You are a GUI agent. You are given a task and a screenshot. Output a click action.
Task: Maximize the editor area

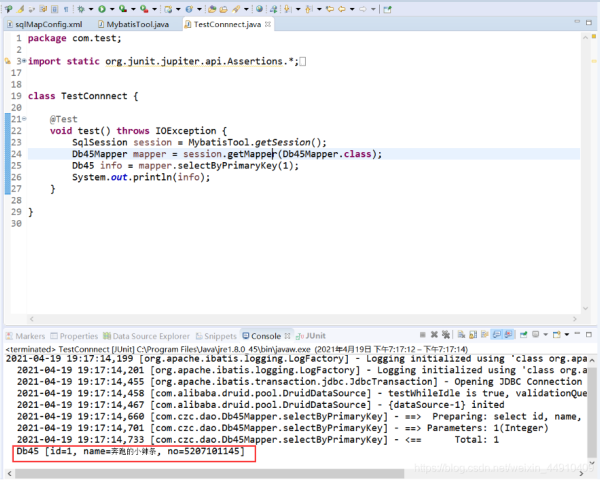point(589,22)
